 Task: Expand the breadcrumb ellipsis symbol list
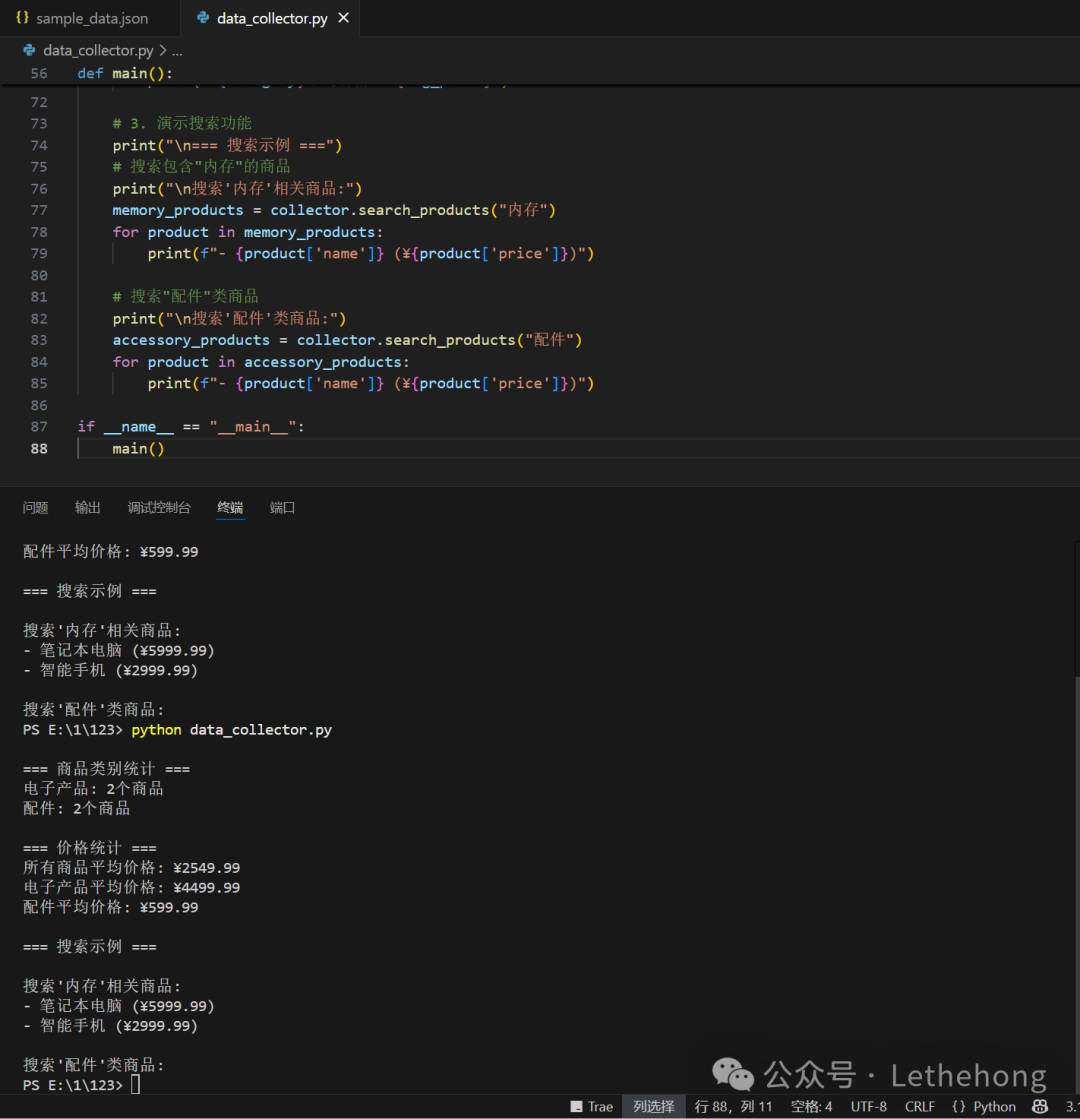click(177, 50)
